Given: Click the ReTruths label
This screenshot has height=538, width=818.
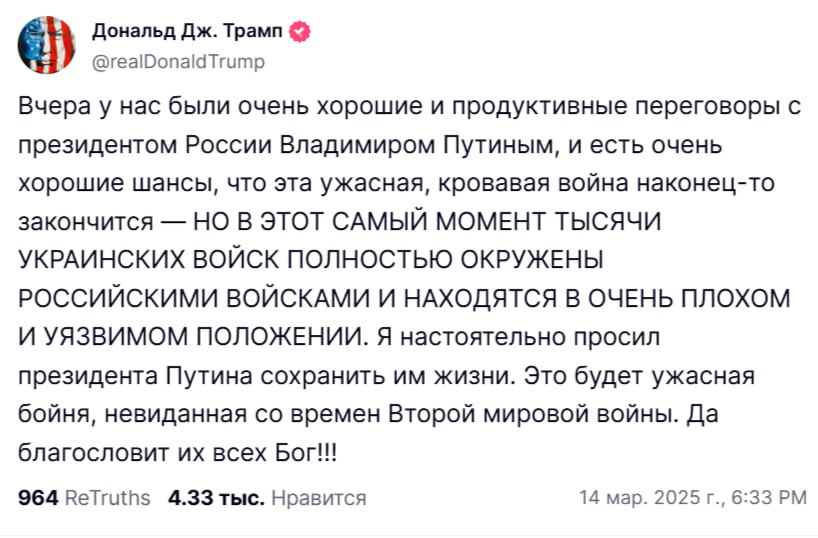Looking at the screenshot, I should pyautogui.click(x=107, y=497).
